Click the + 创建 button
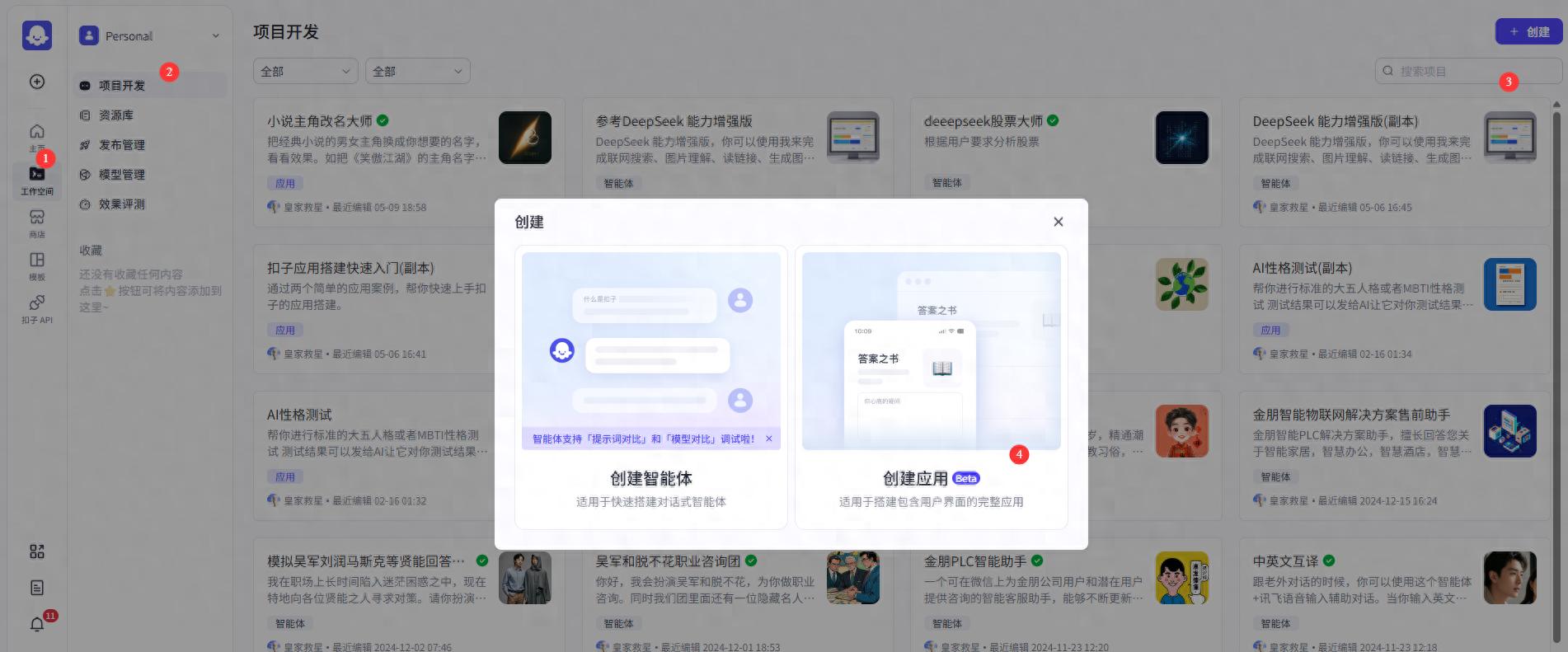 coord(1529,31)
